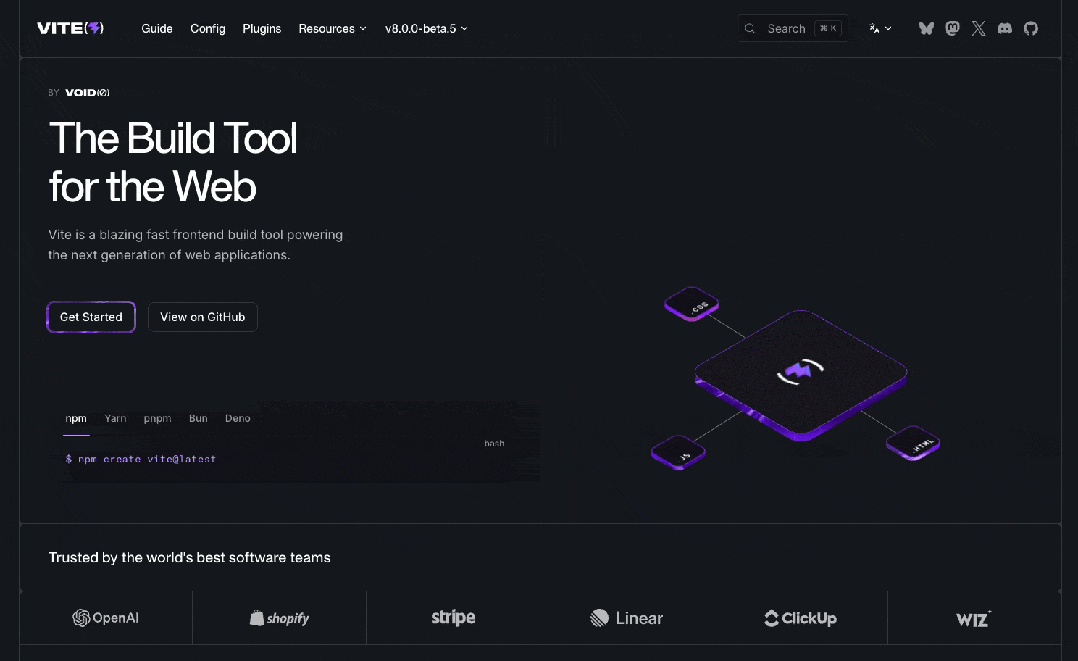This screenshot has width=1078, height=661.
Task: Select the Yarn package manager tab
Action: click(116, 418)
